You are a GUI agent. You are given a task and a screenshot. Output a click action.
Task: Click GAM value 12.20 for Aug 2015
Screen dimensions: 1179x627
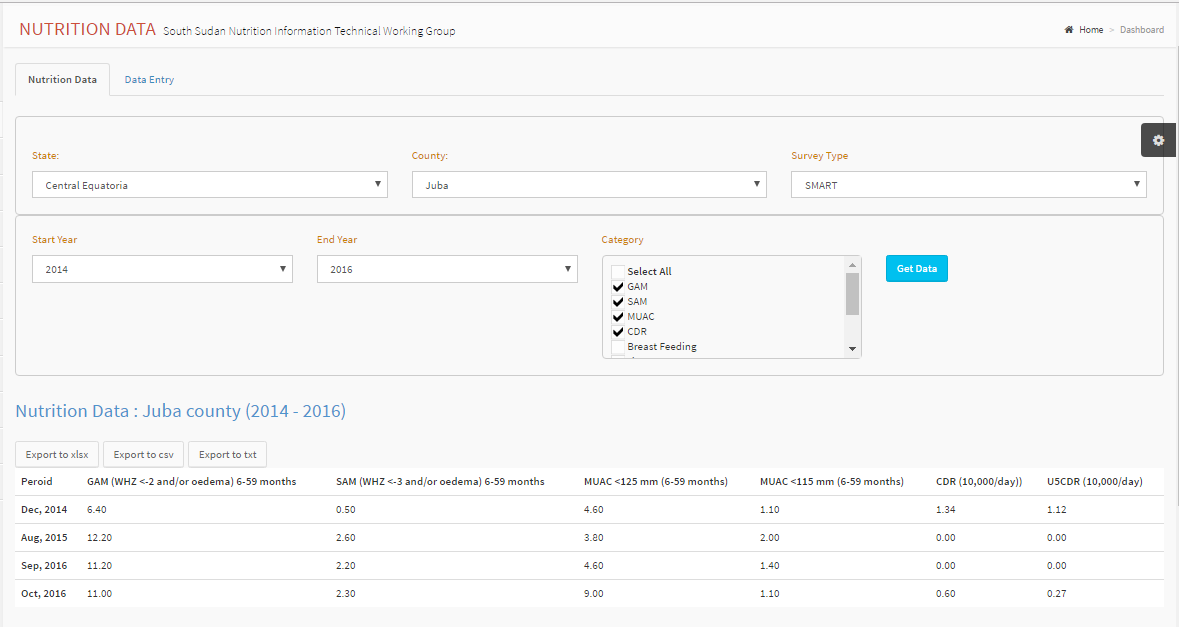(x=99, y=538)
